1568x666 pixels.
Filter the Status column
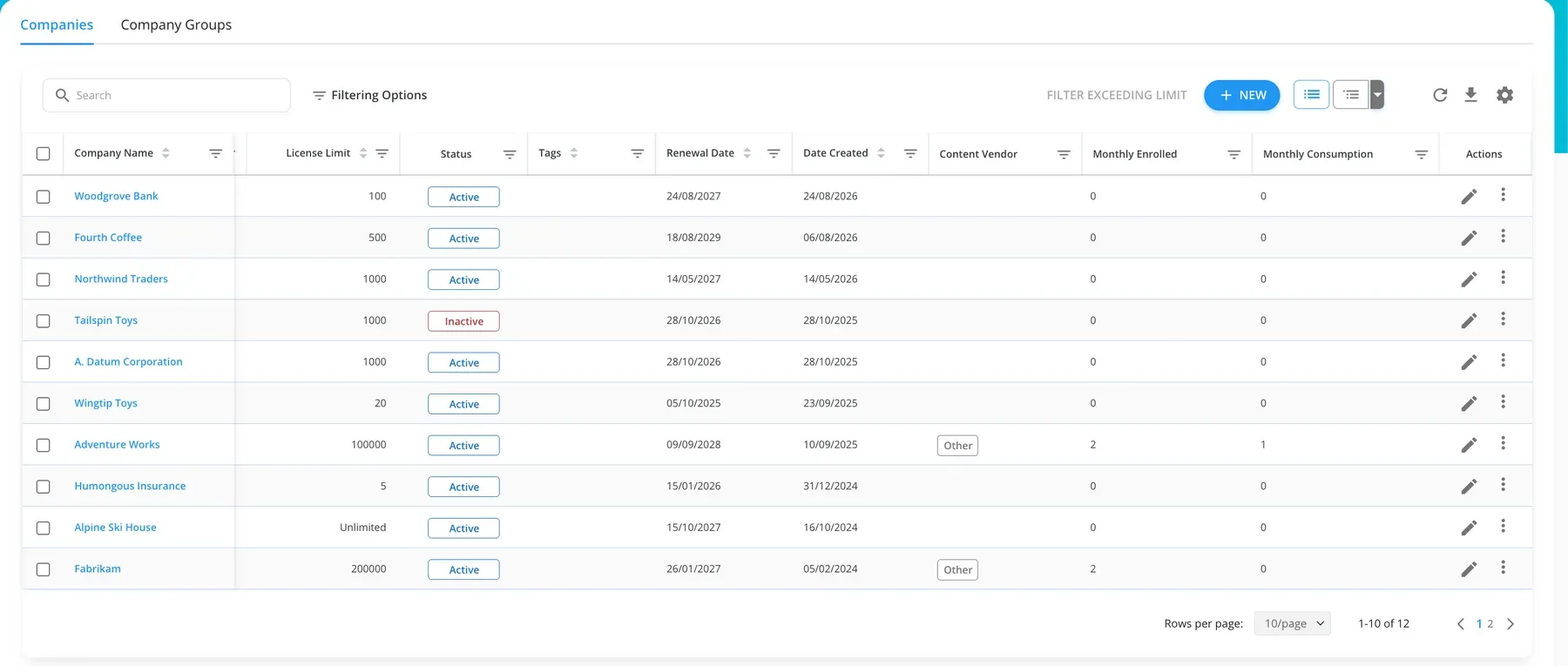510,154
